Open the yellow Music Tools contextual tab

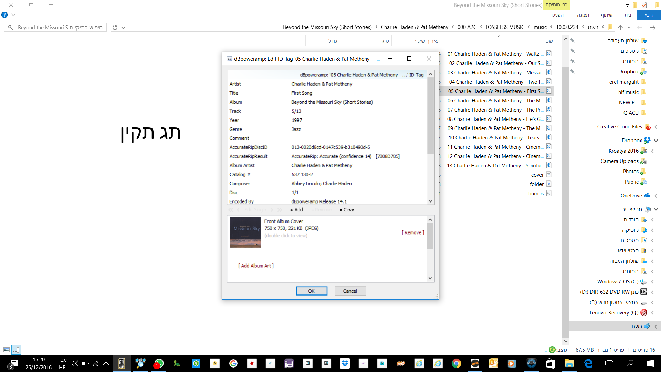(x=556, y=5)
